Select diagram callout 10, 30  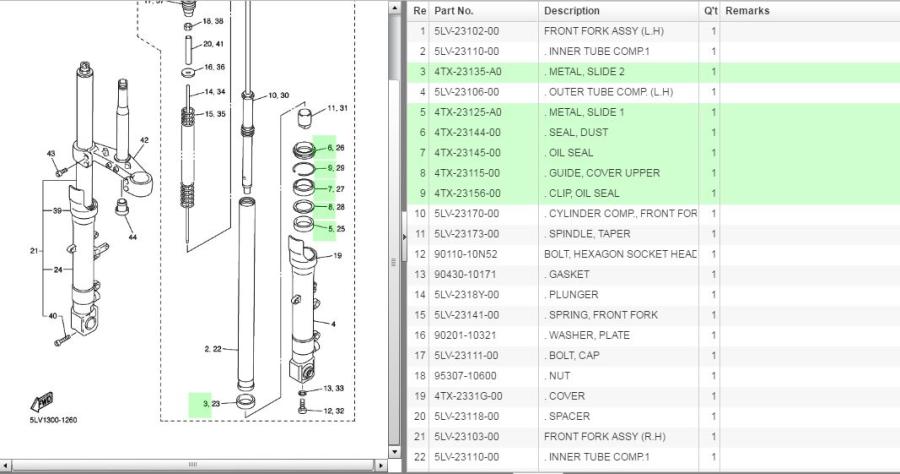coord(278,95)
